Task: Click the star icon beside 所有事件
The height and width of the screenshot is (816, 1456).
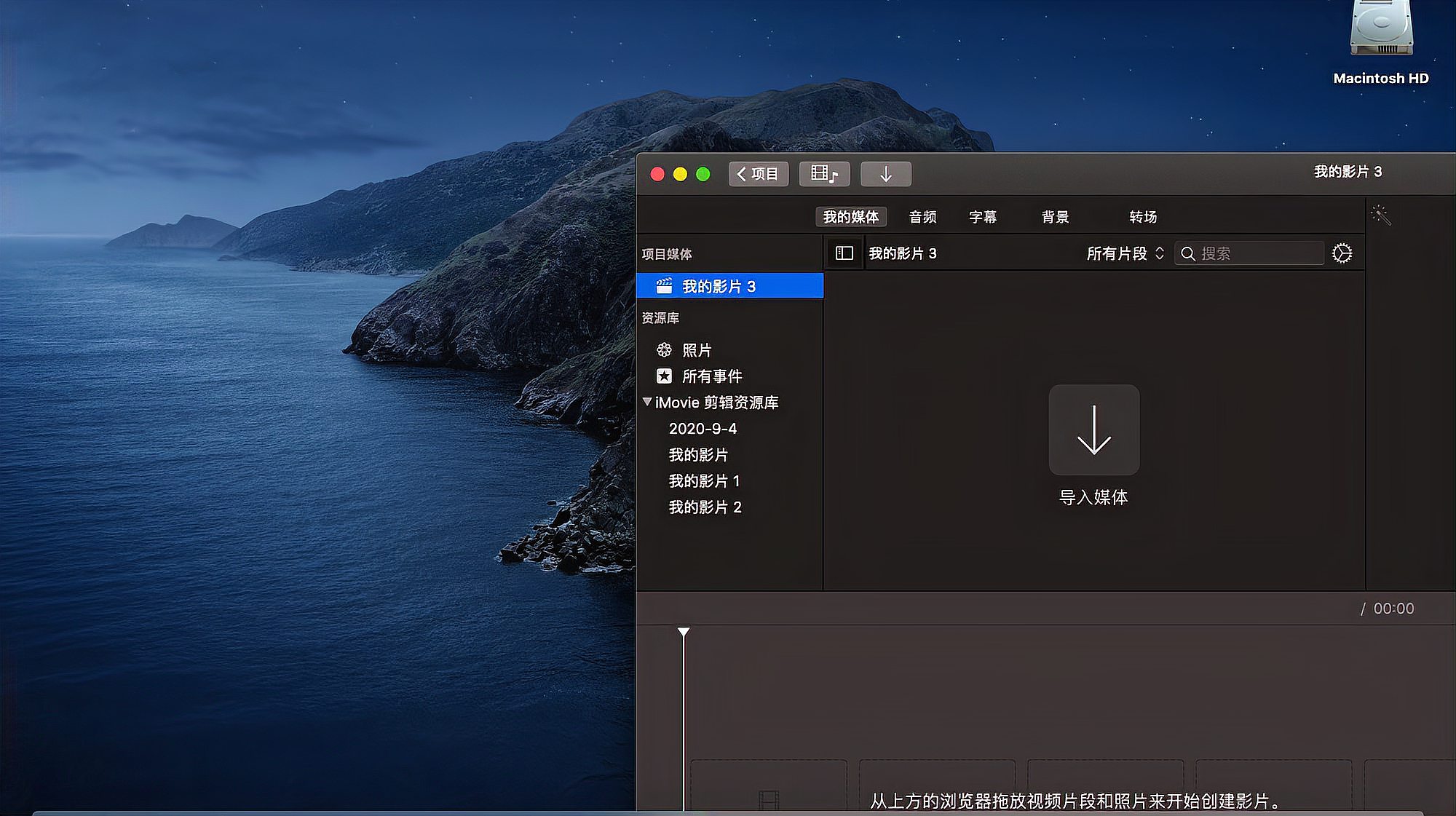Action: (x=664, y=376)
